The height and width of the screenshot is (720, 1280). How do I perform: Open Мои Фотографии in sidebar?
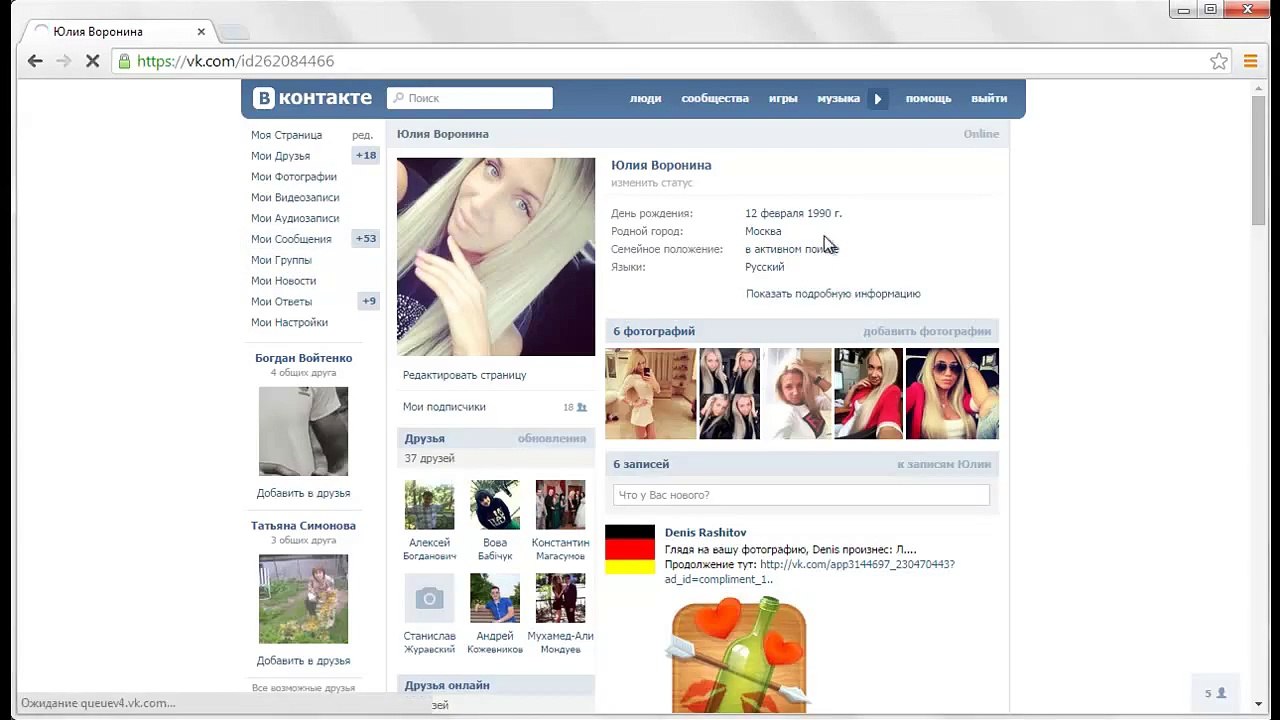294,177
